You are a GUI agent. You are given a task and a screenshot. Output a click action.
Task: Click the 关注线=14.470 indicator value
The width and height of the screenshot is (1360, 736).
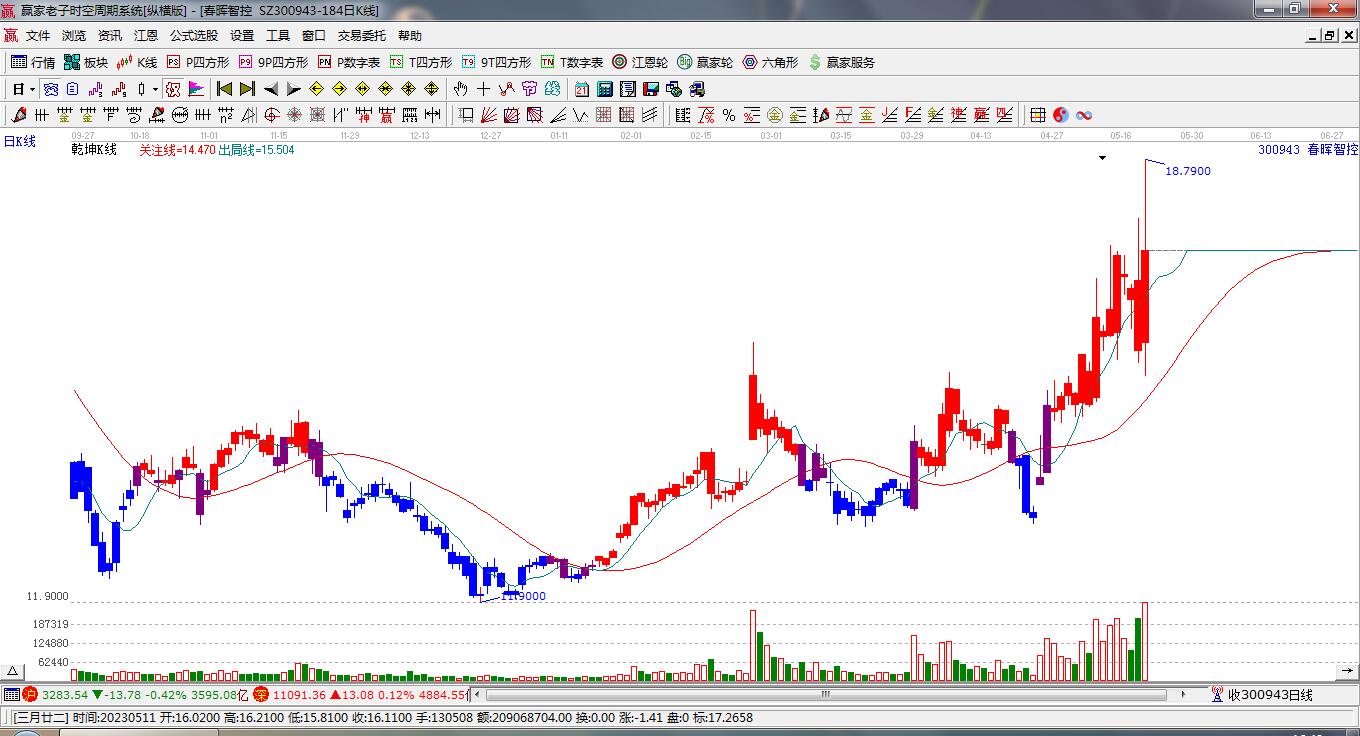tap(177, 150)
